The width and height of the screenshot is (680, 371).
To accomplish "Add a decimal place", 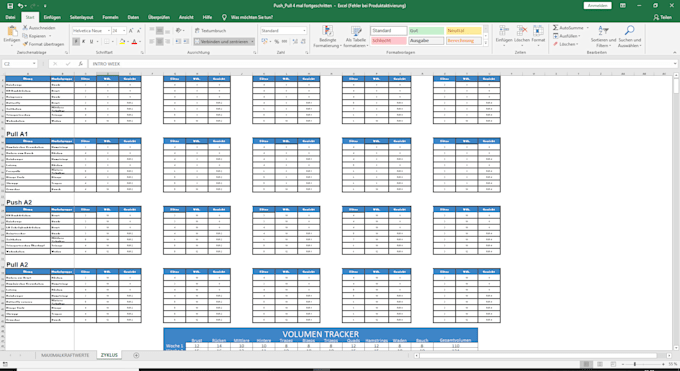I will (294, 42).
